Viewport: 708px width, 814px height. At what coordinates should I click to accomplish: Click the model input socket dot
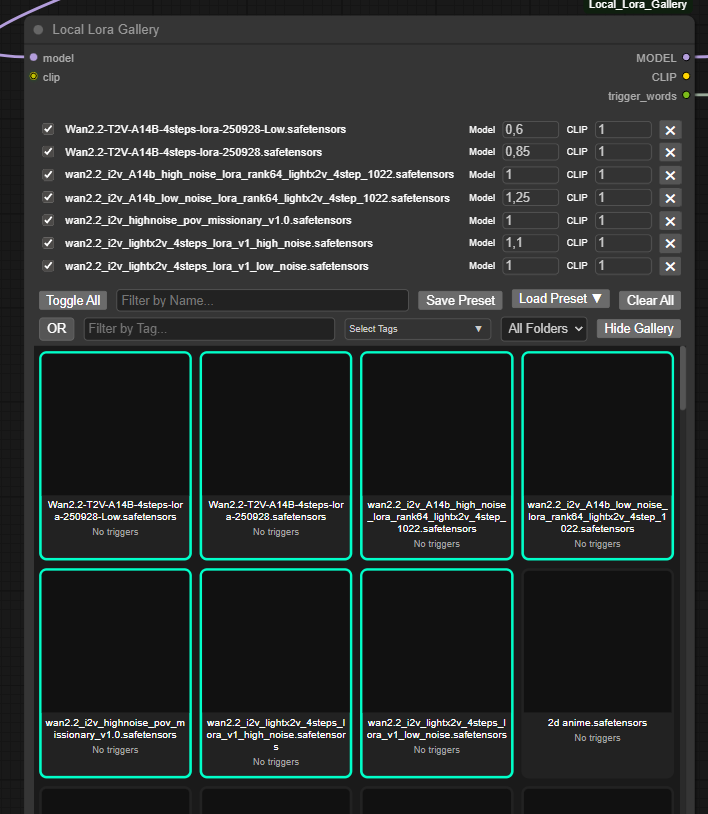pos(34,57)
